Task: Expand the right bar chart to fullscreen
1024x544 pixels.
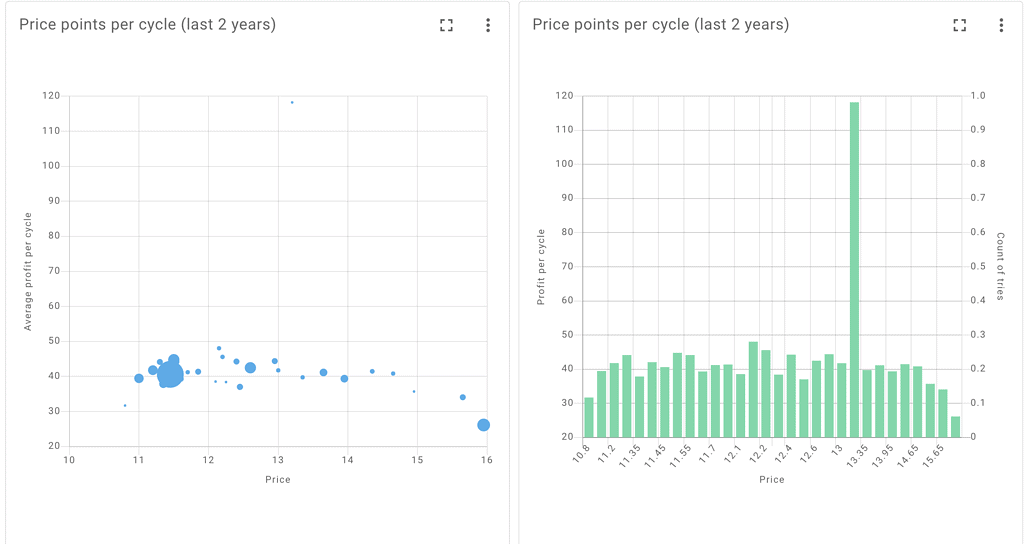Action: pyautogui.click(x=959, y=25)
